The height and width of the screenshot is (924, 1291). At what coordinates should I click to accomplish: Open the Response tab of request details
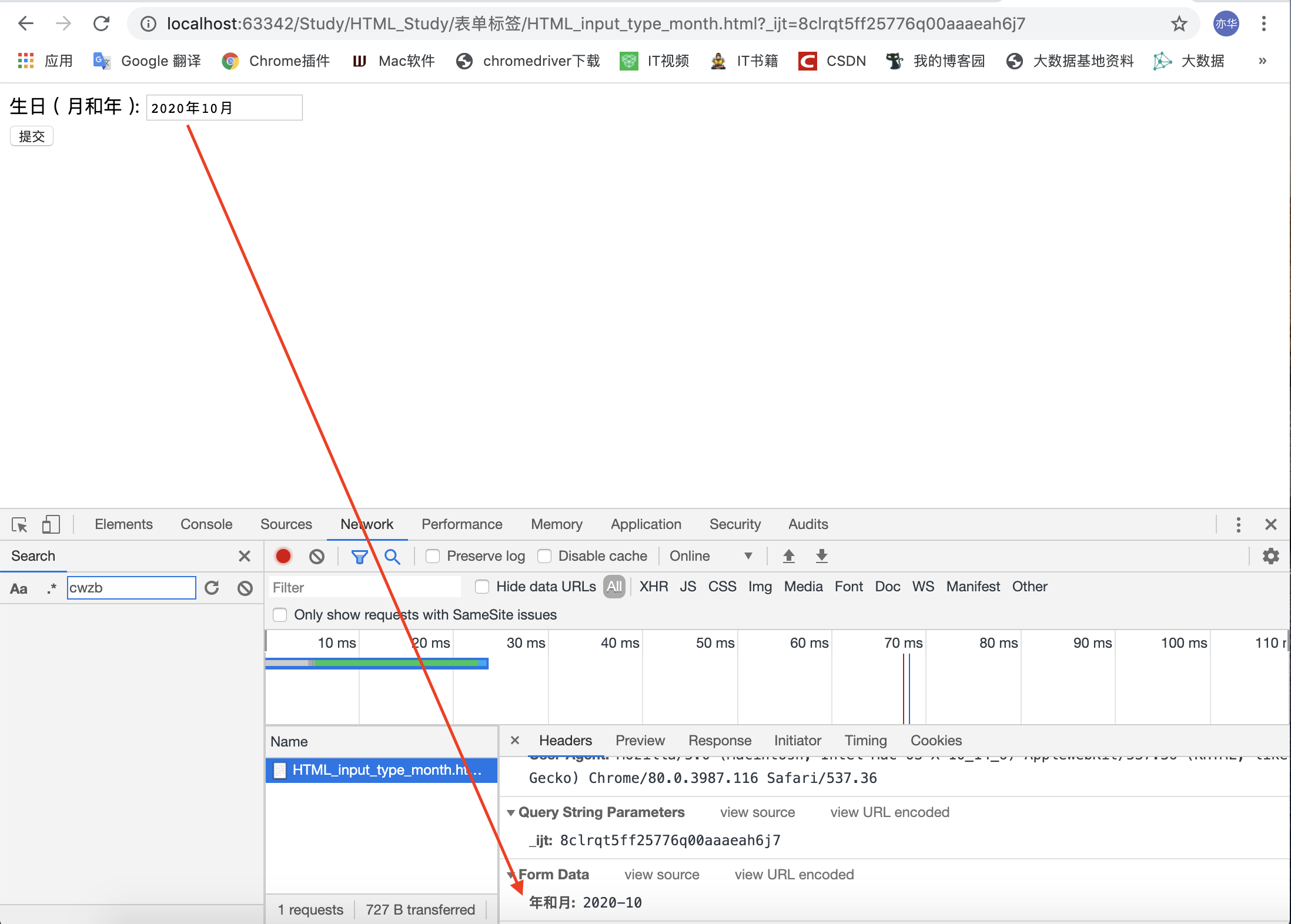[x=720, y=741]
